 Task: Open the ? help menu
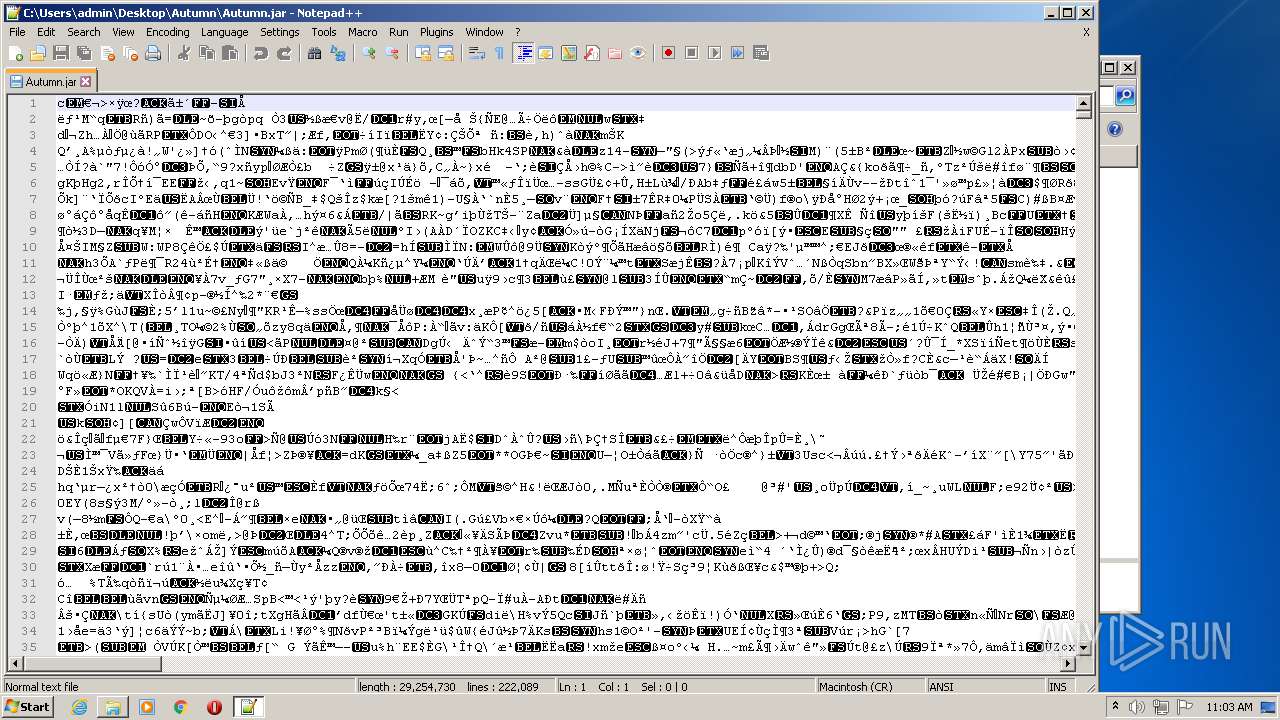point(518,32)
